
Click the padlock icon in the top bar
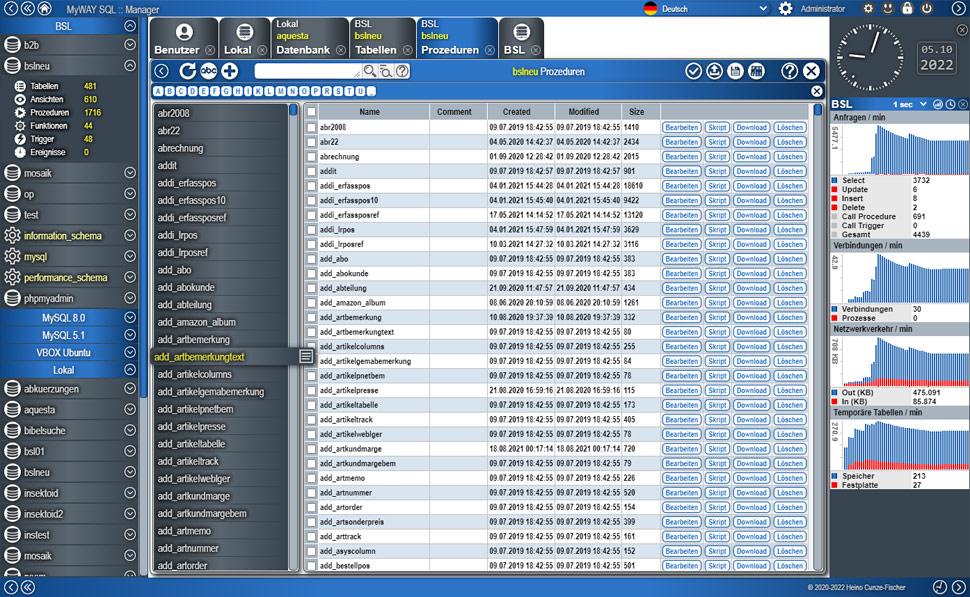907,8
